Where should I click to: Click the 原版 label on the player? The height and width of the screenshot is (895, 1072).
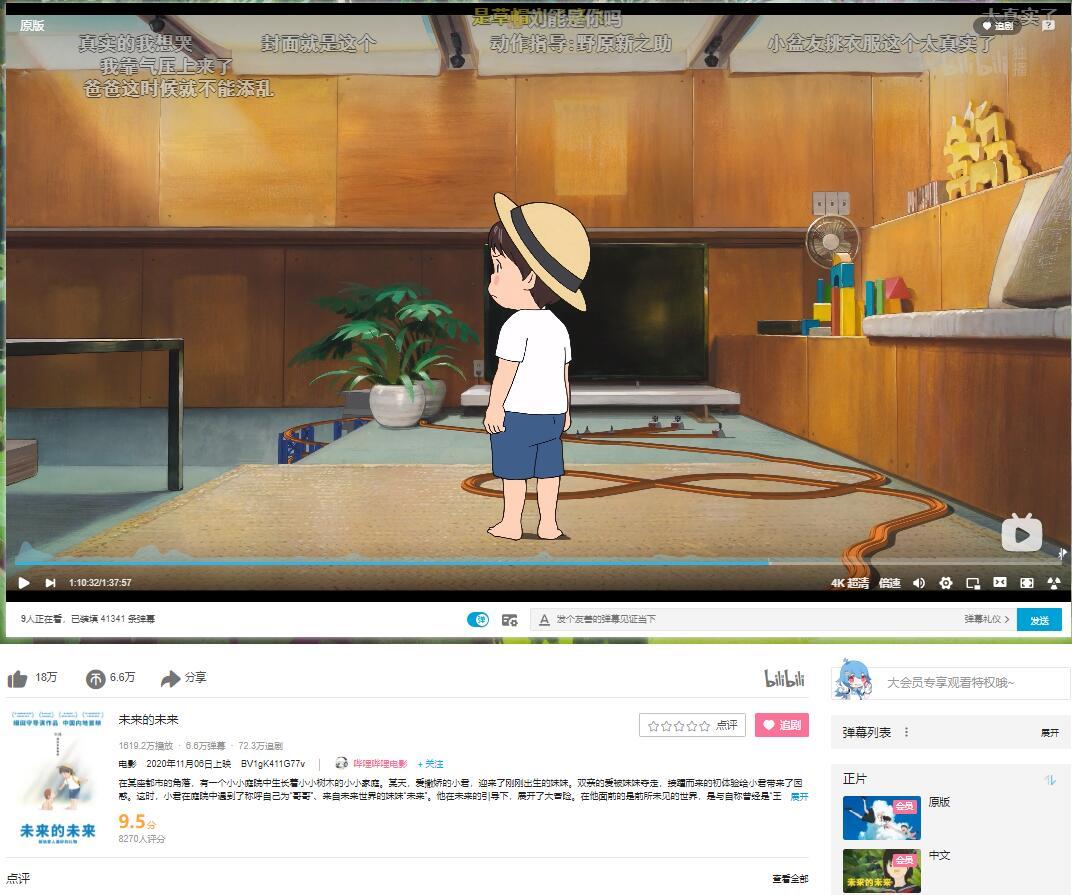(31, 25)
